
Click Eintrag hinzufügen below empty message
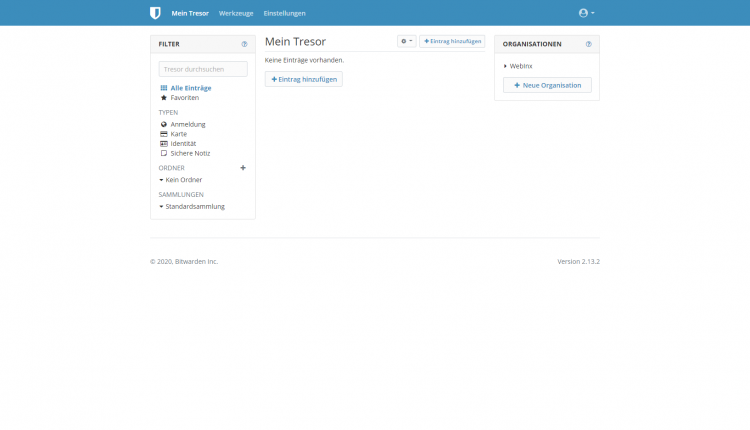coord(303,79)
